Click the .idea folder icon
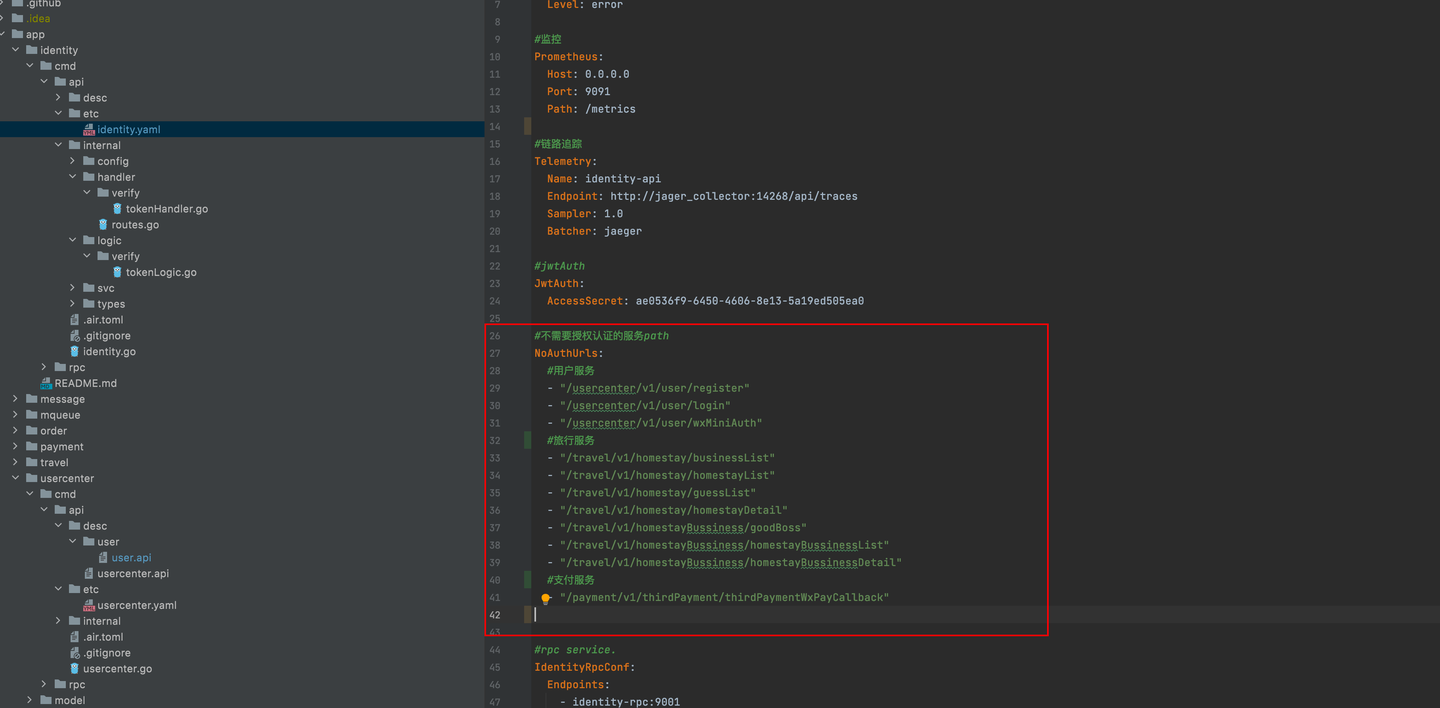The width and height of the screenshot is (1440, 708). tap(17, 18)
